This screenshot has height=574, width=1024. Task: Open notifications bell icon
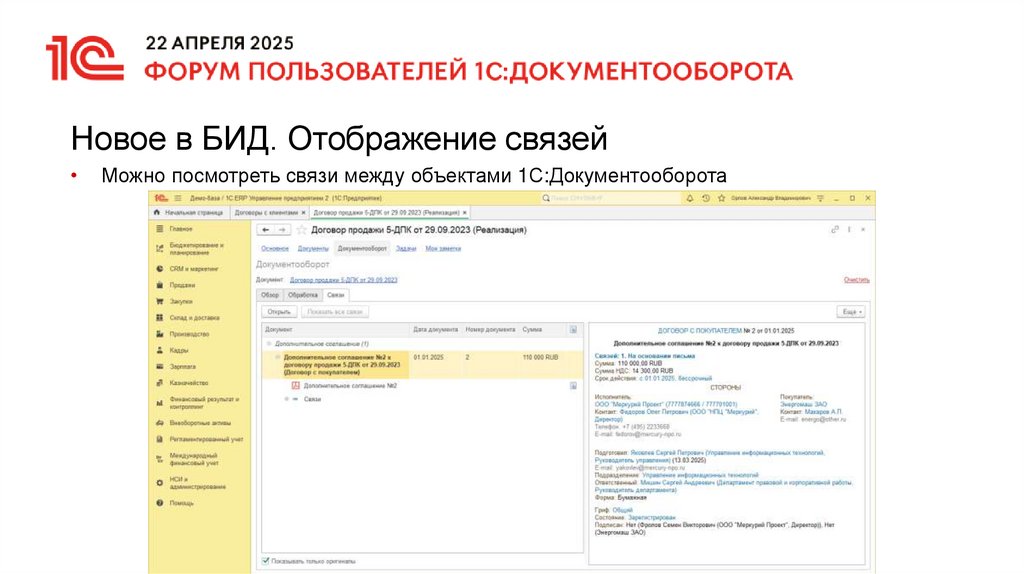(x=690, y=198)
